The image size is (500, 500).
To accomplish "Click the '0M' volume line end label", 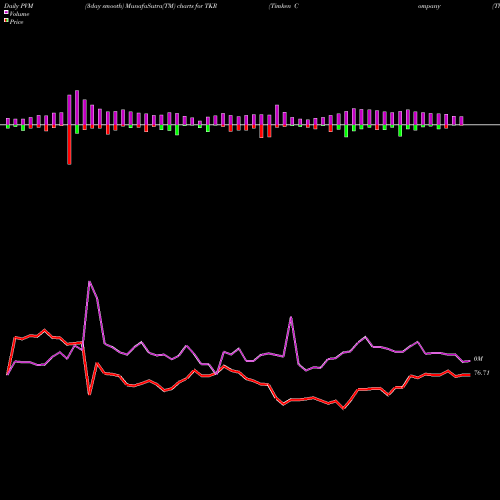I will (x=478, y=359).
